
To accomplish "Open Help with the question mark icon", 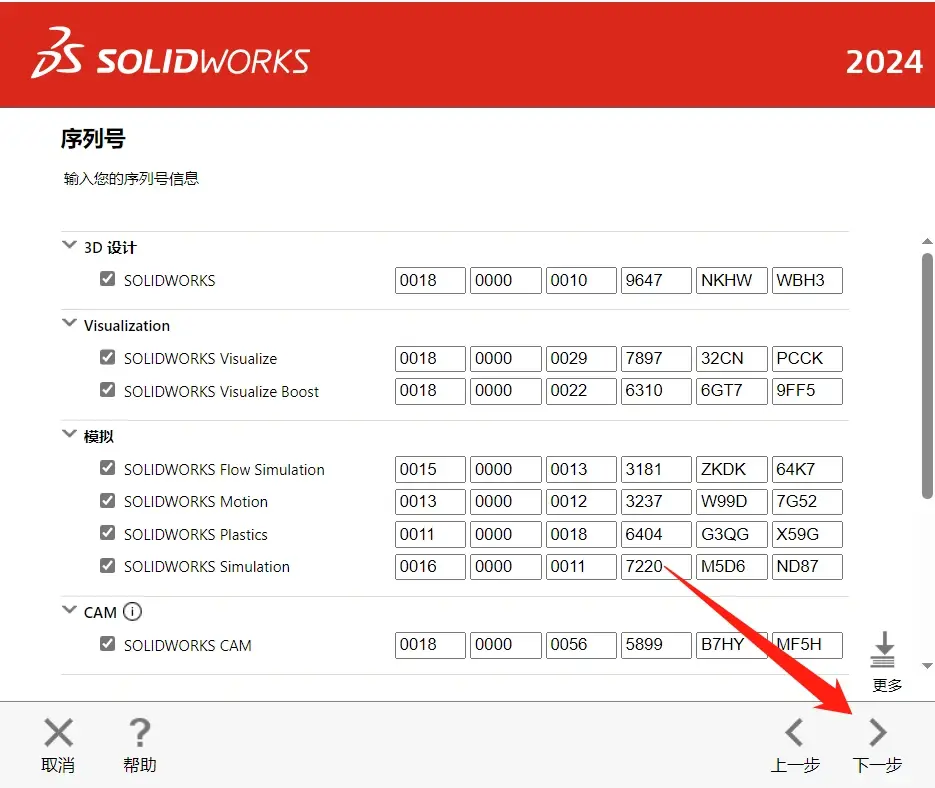I will coord(140,733).
